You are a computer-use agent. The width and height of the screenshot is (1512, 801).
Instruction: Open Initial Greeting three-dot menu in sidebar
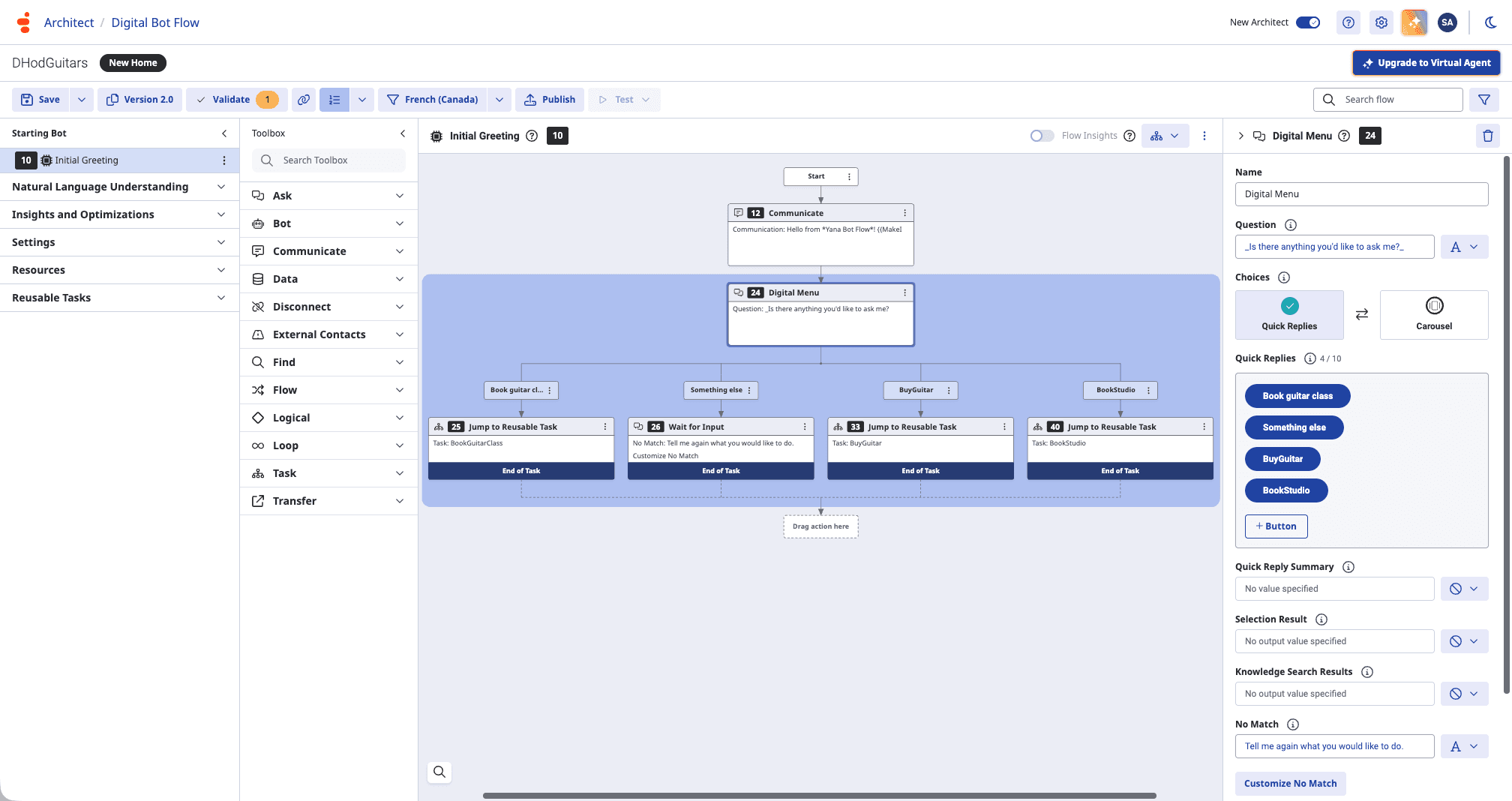[223, 160]
